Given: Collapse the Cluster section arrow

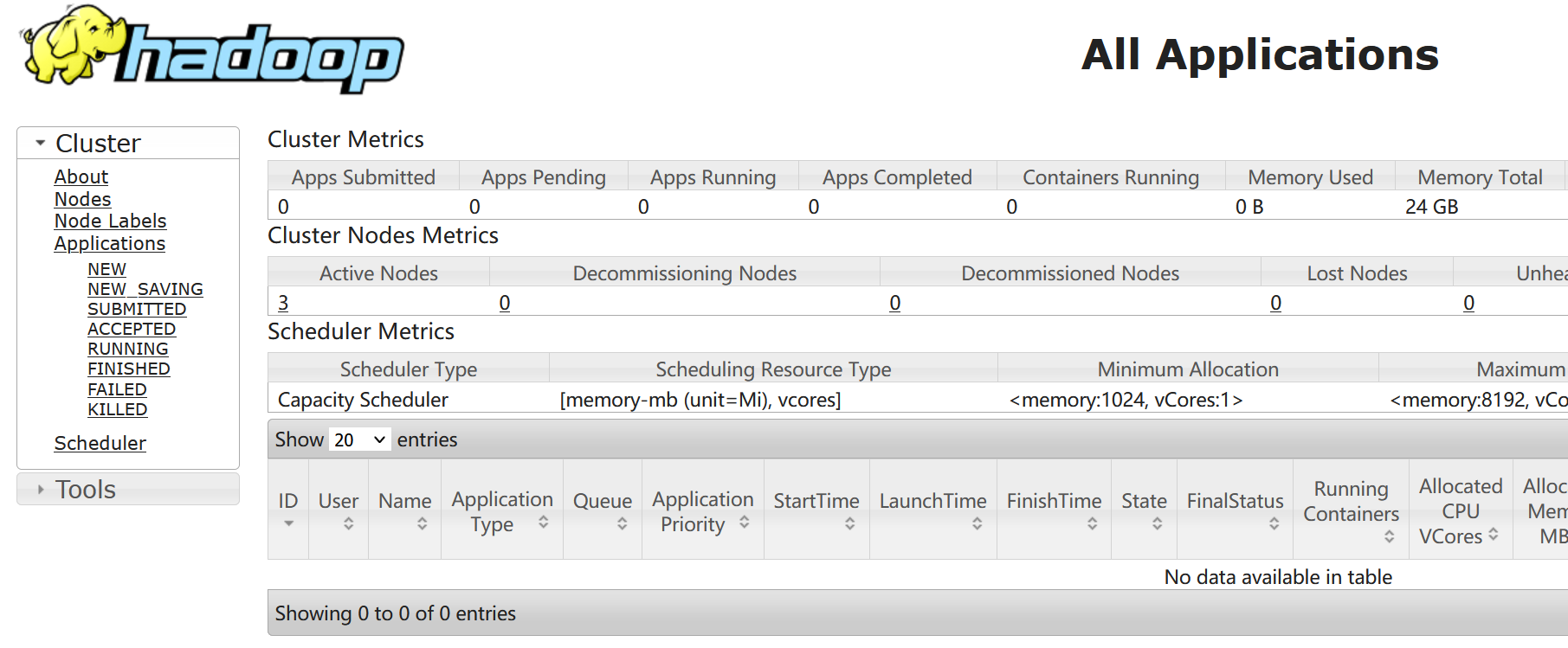Looking at the screenshot, I should (x=40, y=143).
